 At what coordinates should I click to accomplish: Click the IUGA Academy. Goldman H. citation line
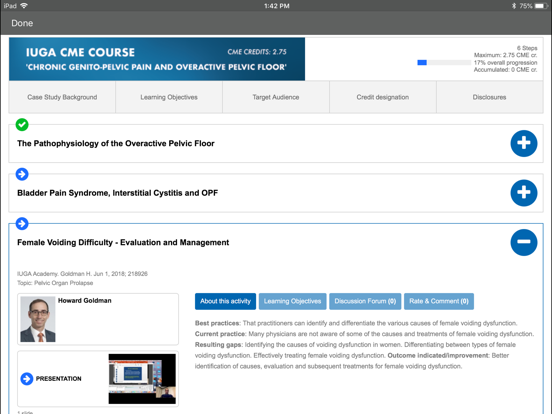pos(82,274)
